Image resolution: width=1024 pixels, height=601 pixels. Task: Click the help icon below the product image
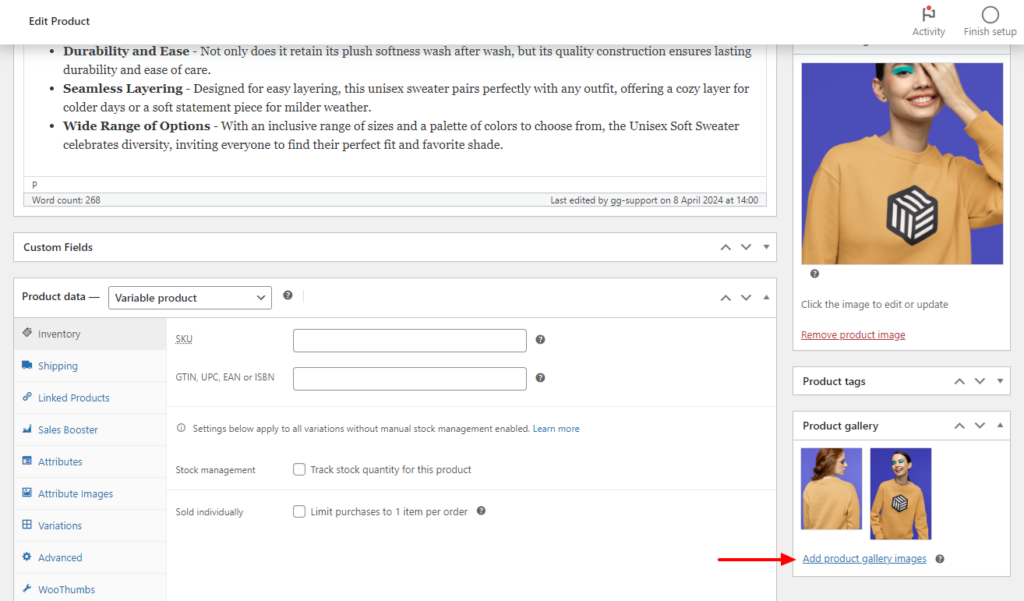pyautogui.click(x=814, y=273)
